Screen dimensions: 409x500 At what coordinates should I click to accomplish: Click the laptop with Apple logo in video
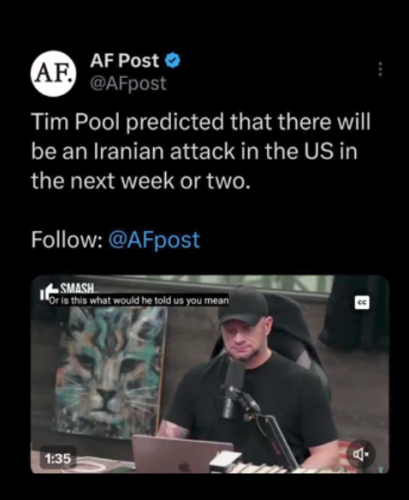tap(182, 454)
